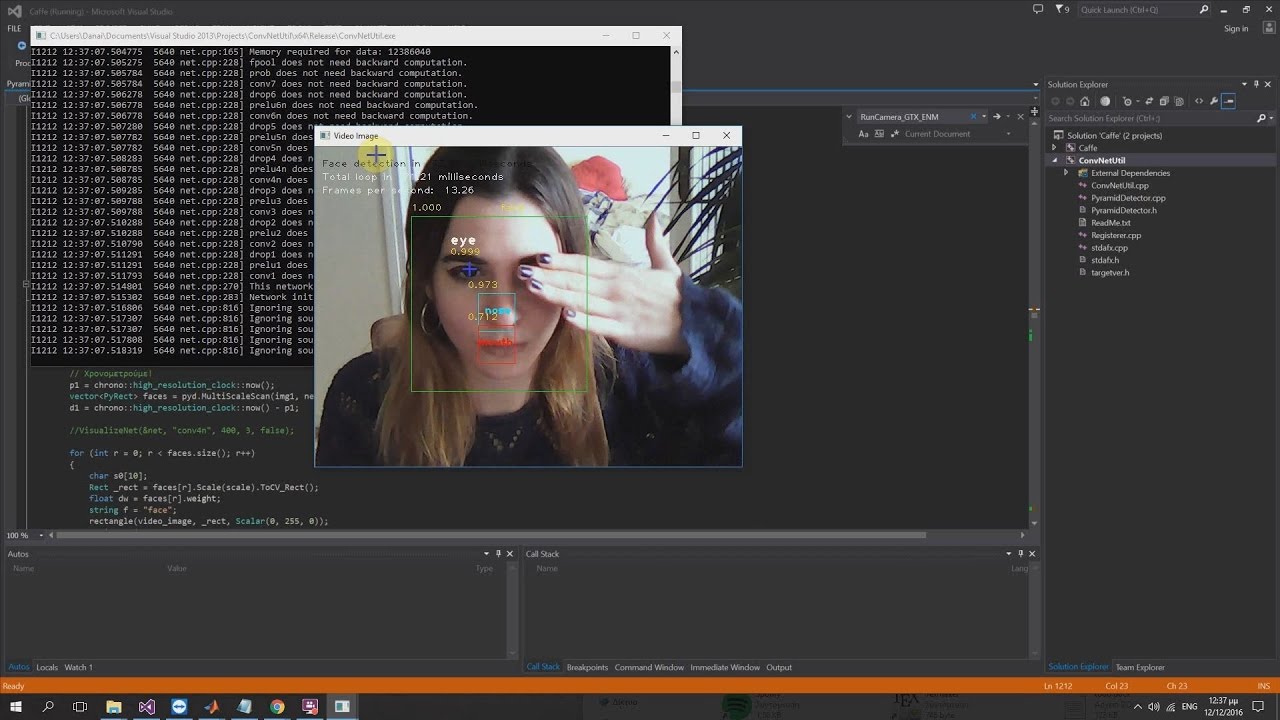Close the Find box
1280x720 pixels.
tap(1021, 116)
